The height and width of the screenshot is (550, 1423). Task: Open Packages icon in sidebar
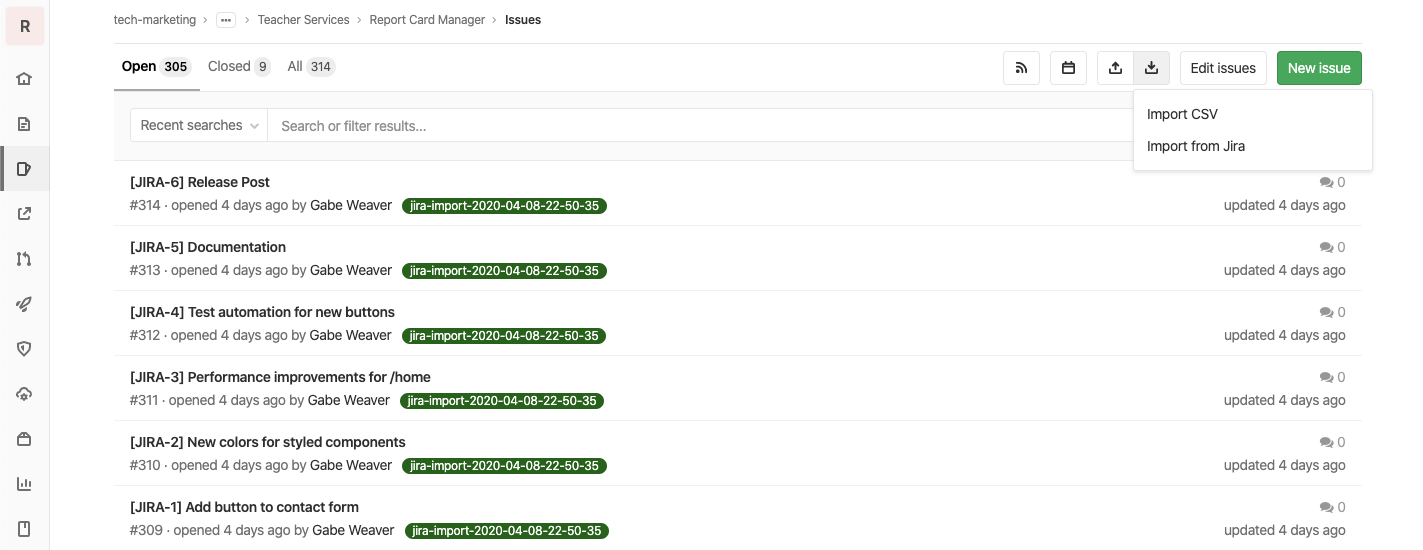coord(25,439)
